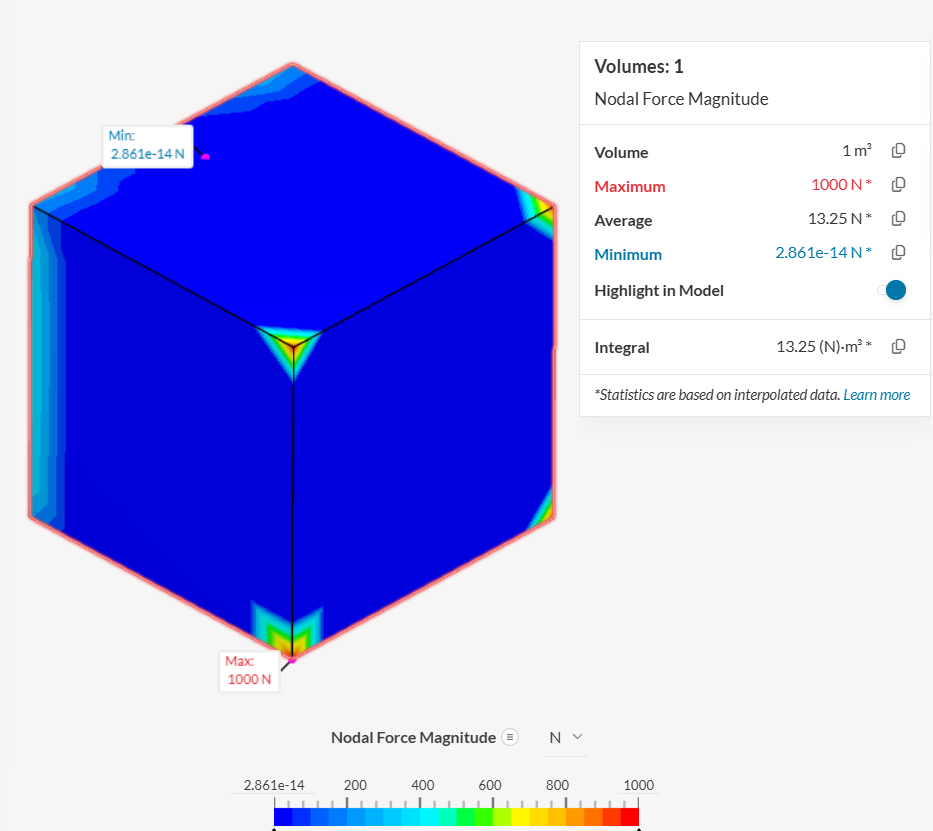Copy the Minimum value to clipboard
This screenshot has height=831, width=933.
898,253
